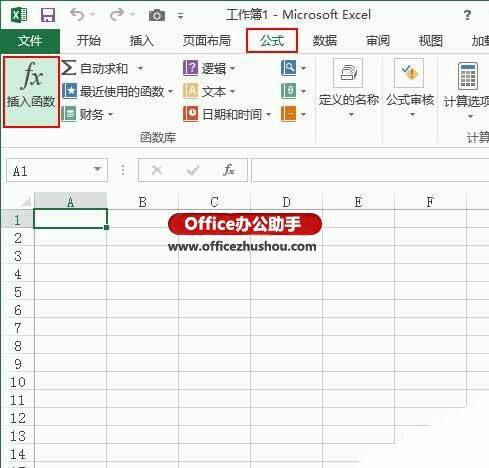Expand the 定义的名称 group
The image size is (489, 468).
point(349,89)
